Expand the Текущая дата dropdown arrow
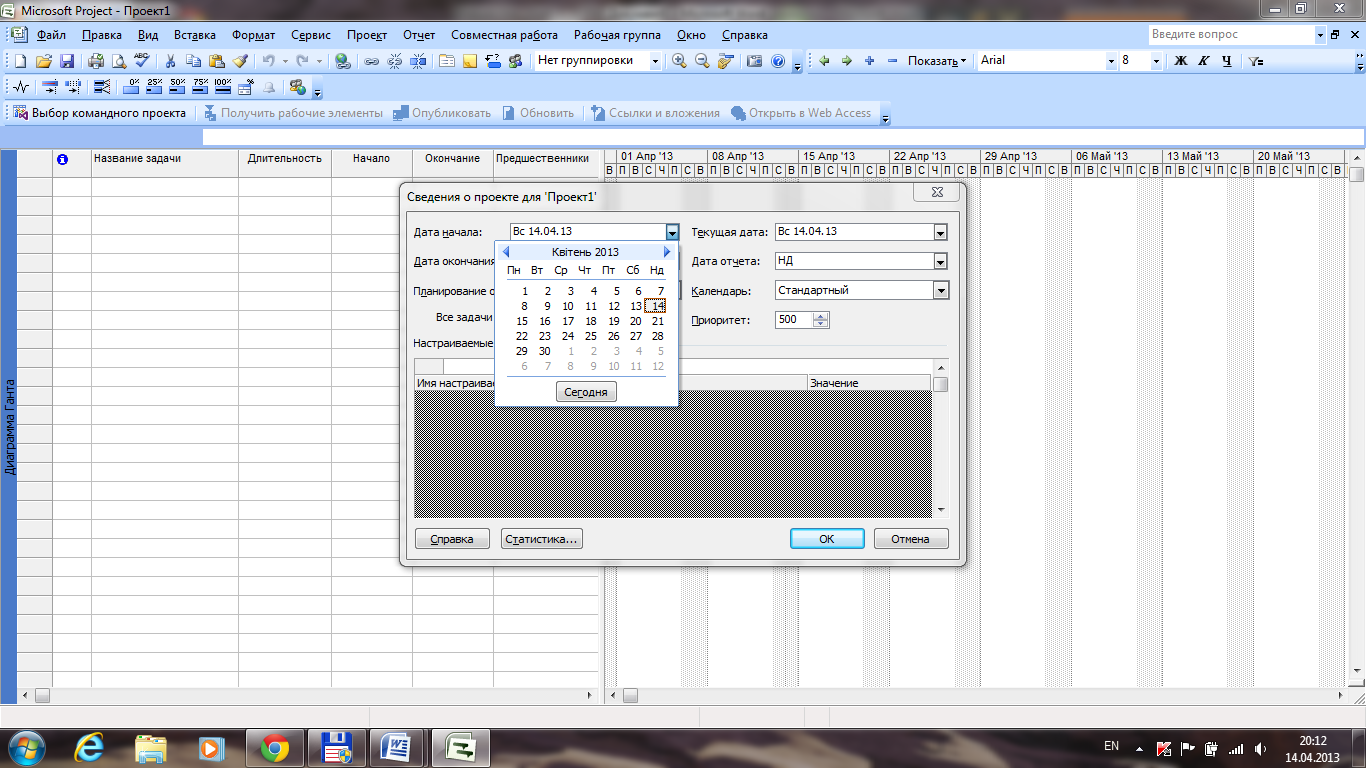Screen dimensions: 1366x768 tap(940, 232)
